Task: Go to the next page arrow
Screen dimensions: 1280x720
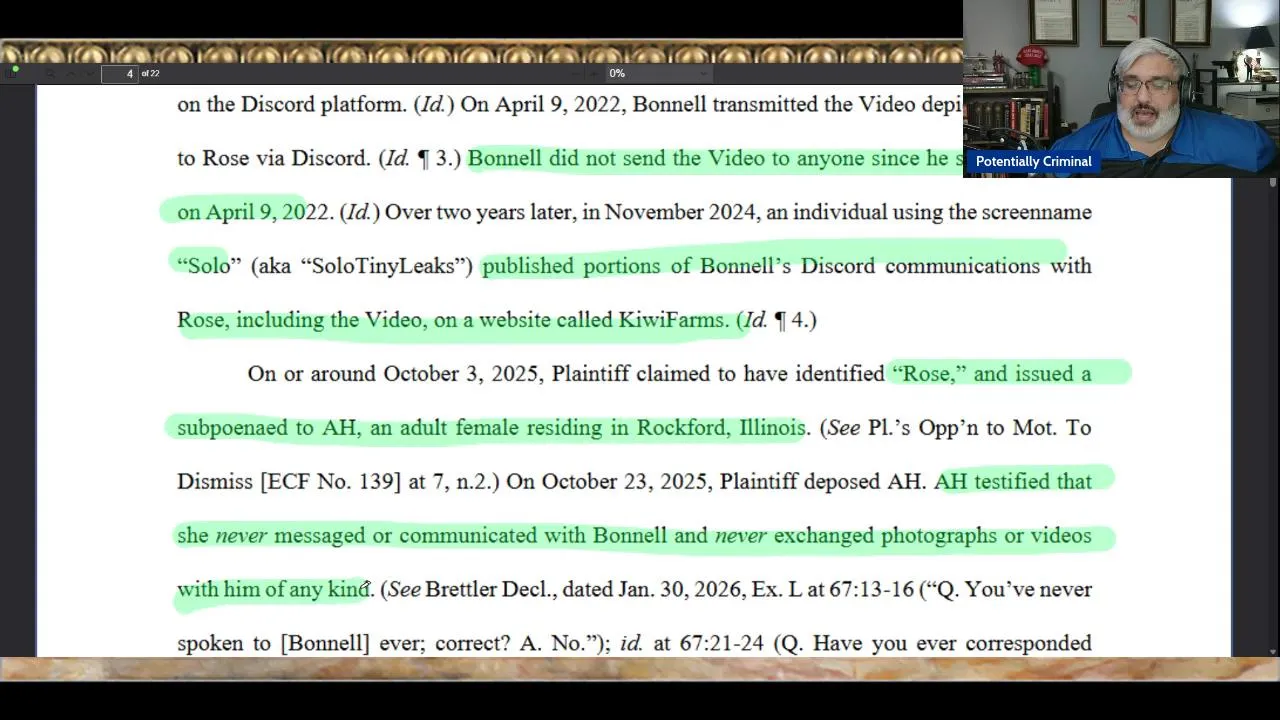Action: 90,74
